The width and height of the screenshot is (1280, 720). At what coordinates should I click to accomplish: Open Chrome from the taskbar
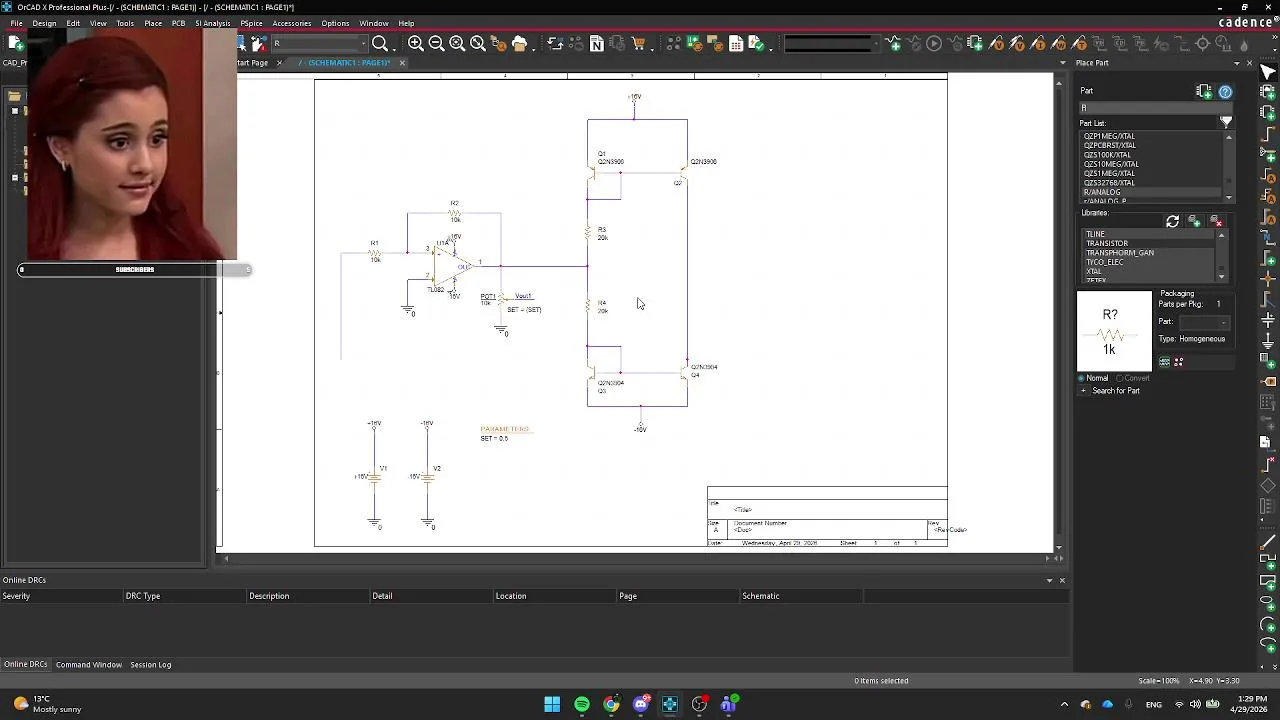pyautogui.click(x=611, y=704)
